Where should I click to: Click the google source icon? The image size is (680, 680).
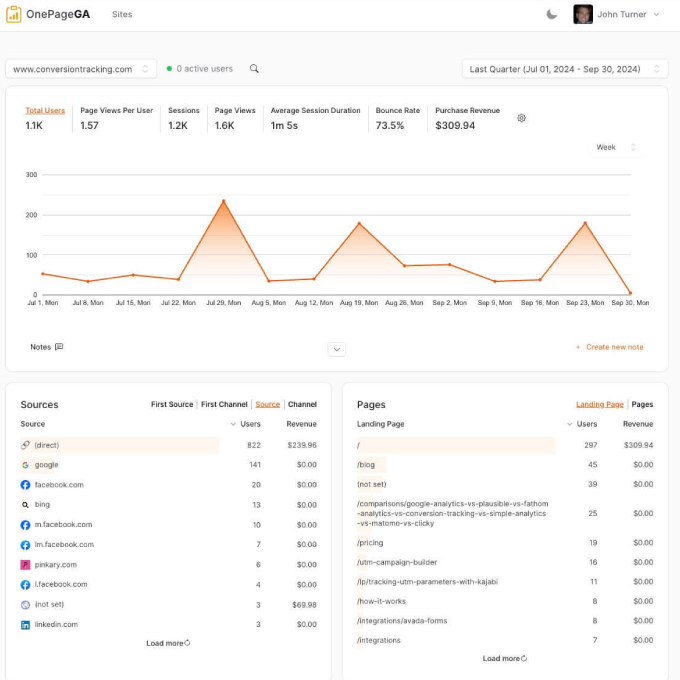(x=25, y=465)
